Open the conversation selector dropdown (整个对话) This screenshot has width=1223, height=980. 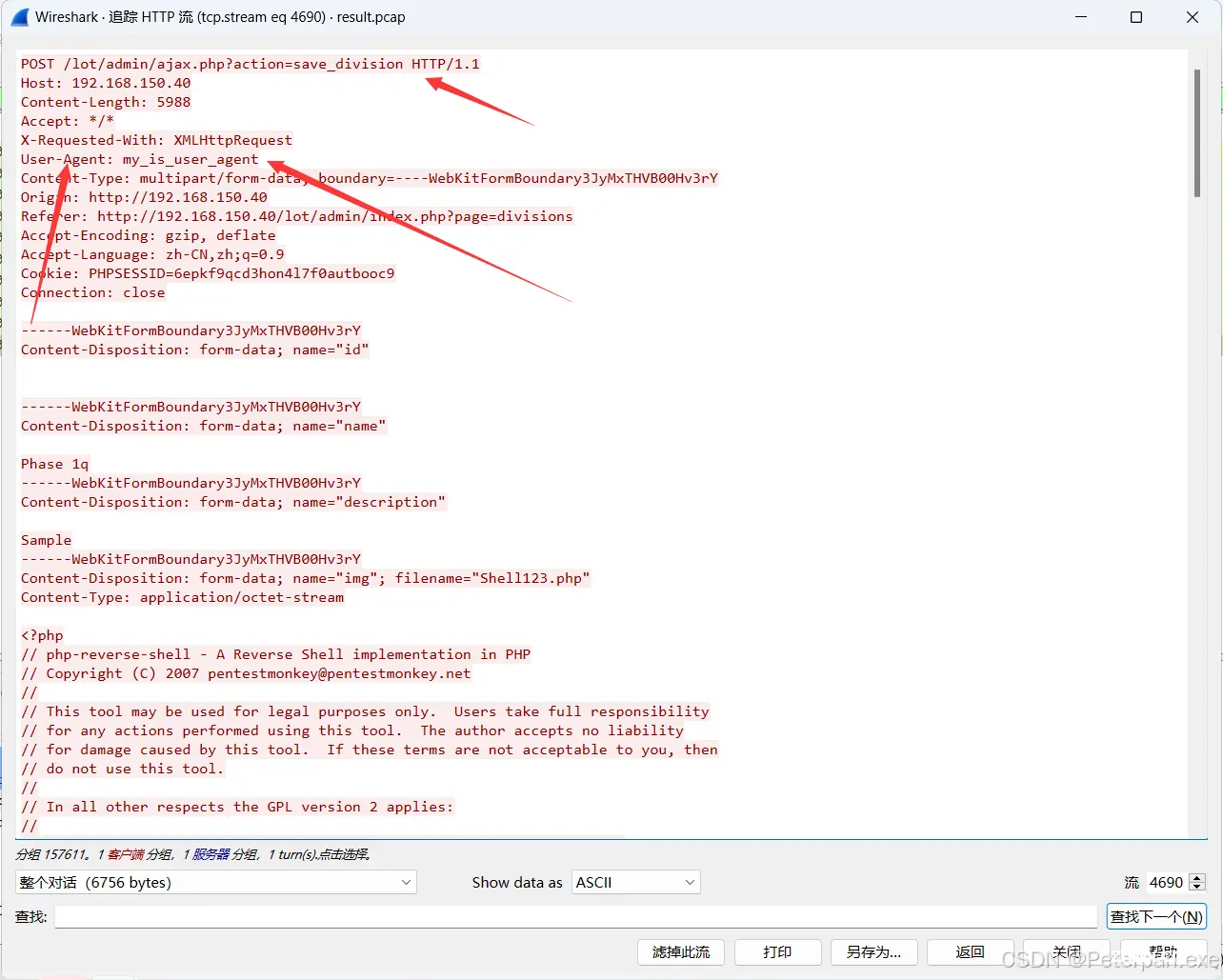coord(216,882)
